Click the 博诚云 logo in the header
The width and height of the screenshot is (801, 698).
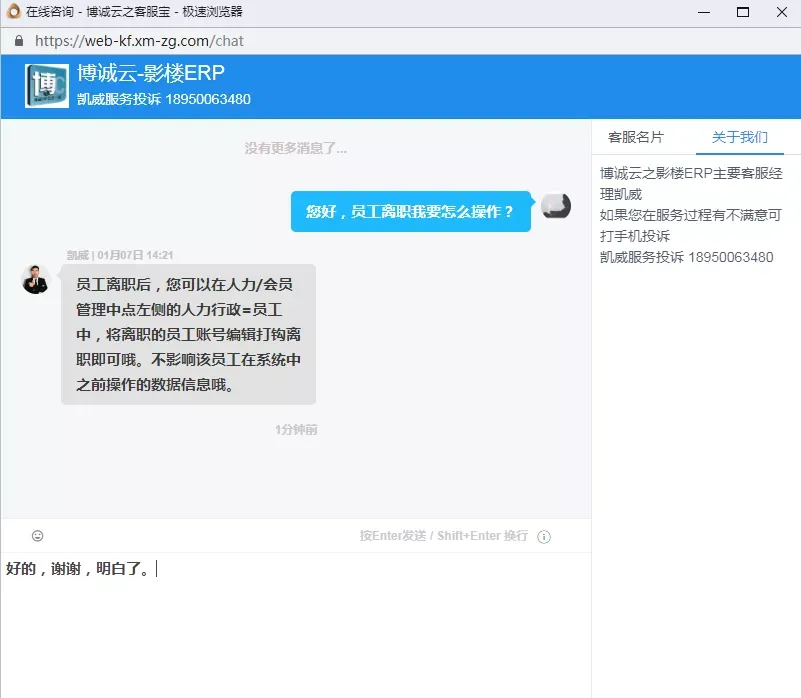point(47,86)
